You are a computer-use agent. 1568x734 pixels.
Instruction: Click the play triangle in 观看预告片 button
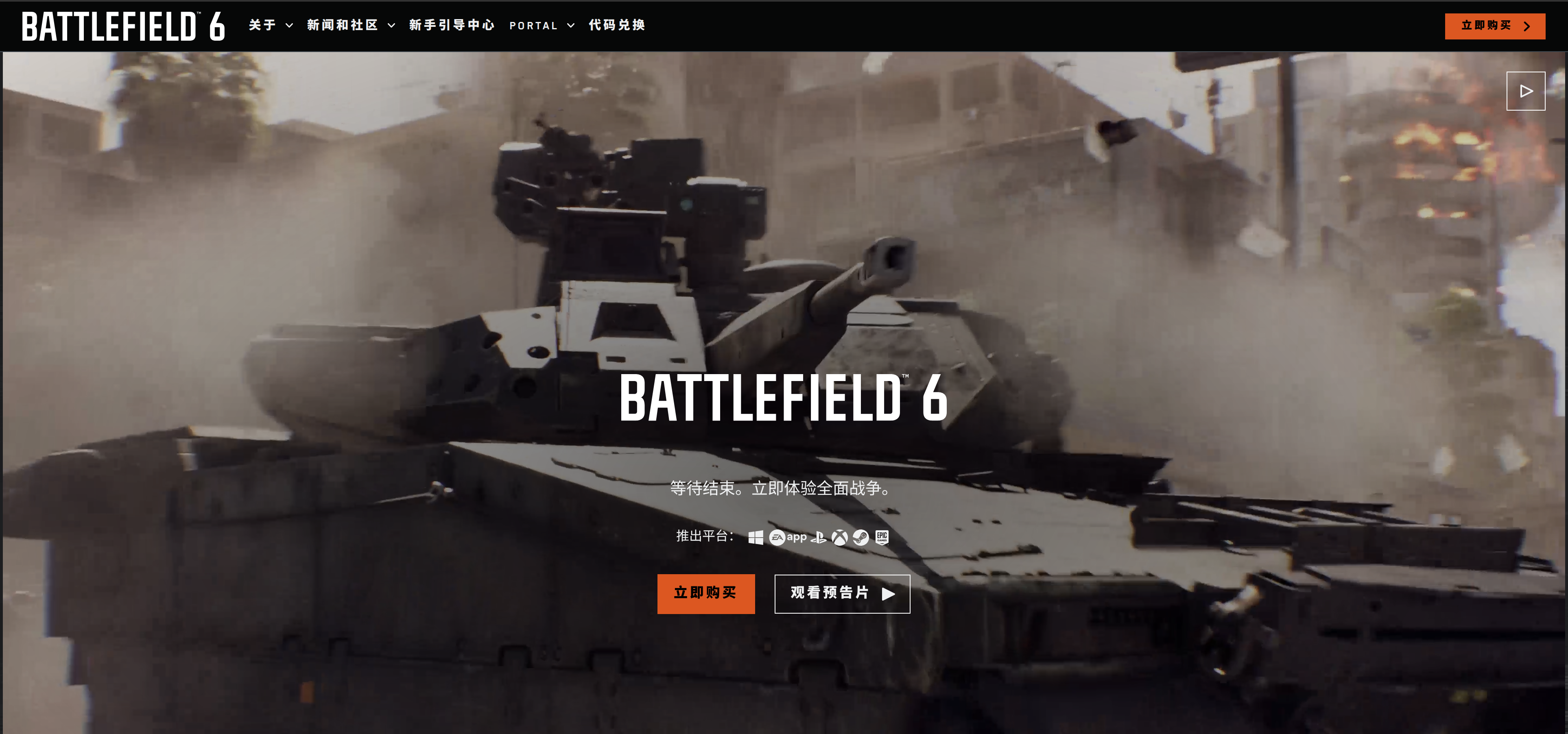(x=889, y=594)
